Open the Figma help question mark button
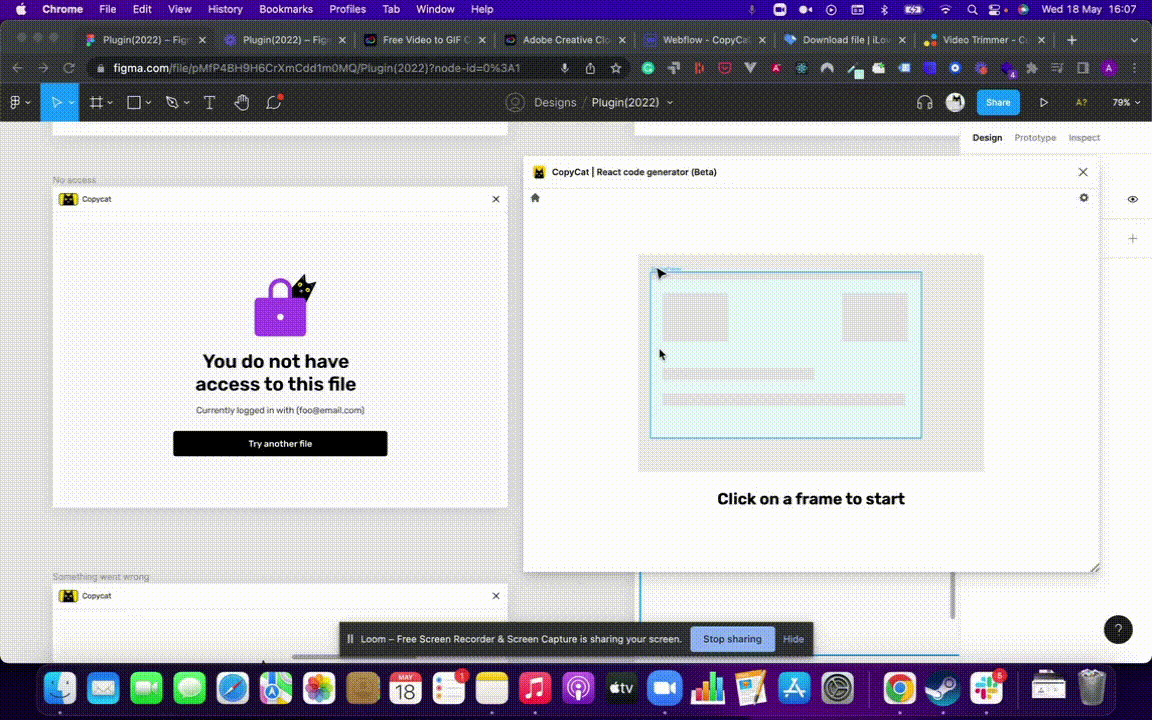This screenshot has height=720, width=1152. (1118, 630)
